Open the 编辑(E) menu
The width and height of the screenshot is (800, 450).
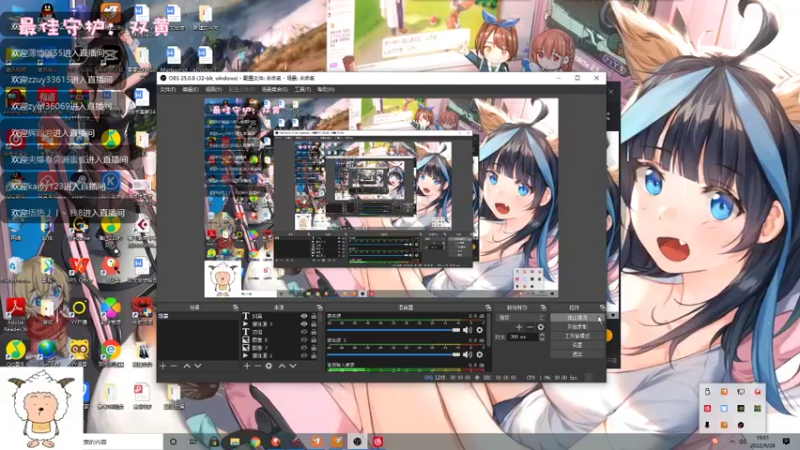190,90
